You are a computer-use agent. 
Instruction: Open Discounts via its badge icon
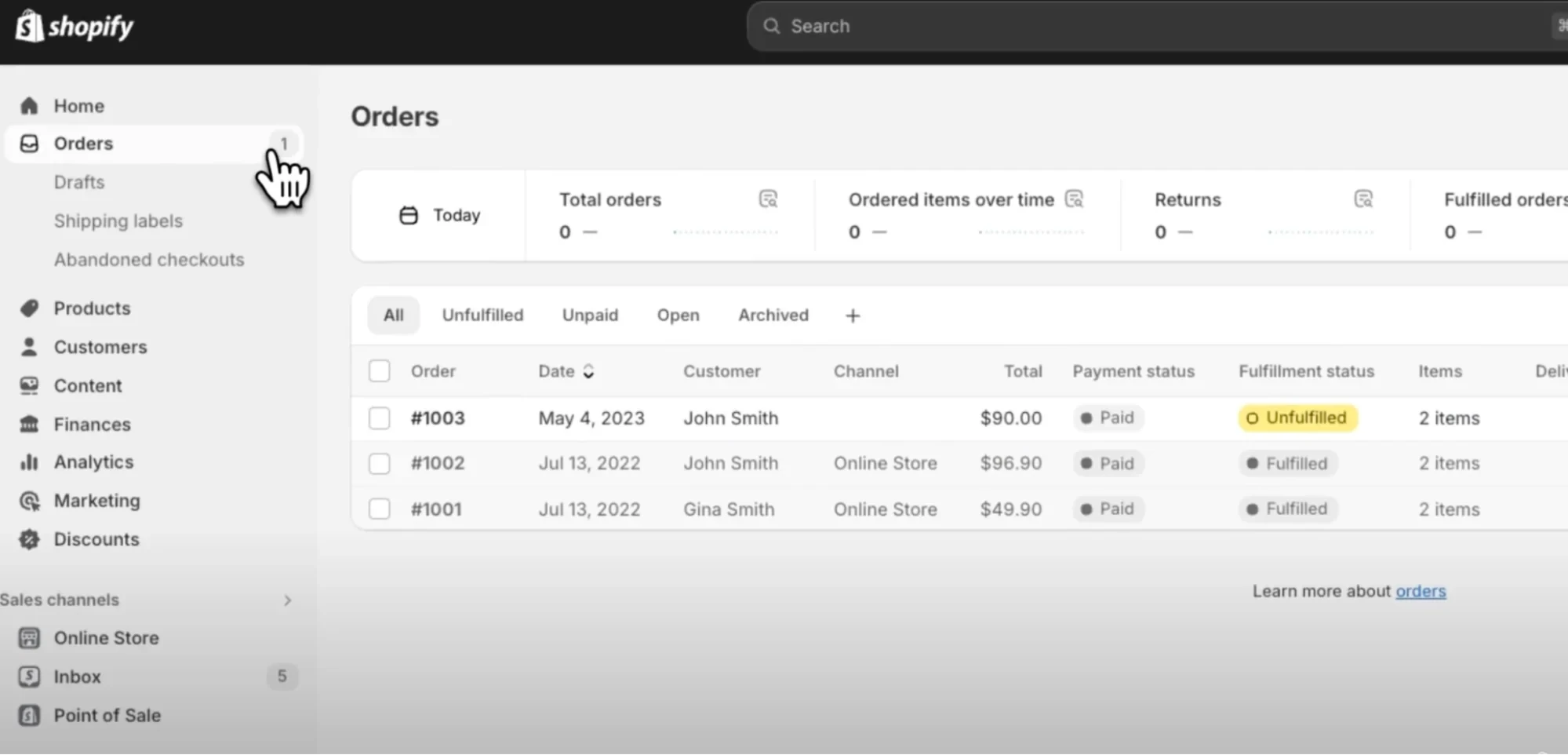point(29,539)
